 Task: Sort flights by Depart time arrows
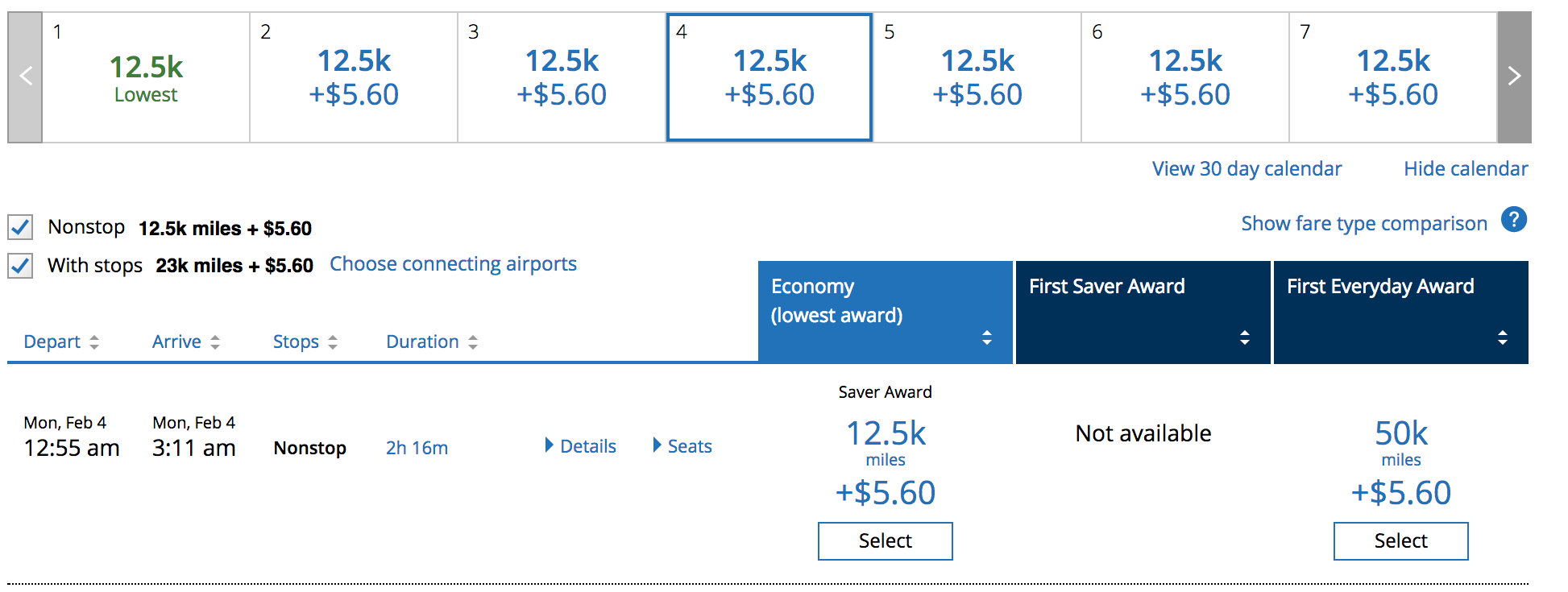click(94, 342)
